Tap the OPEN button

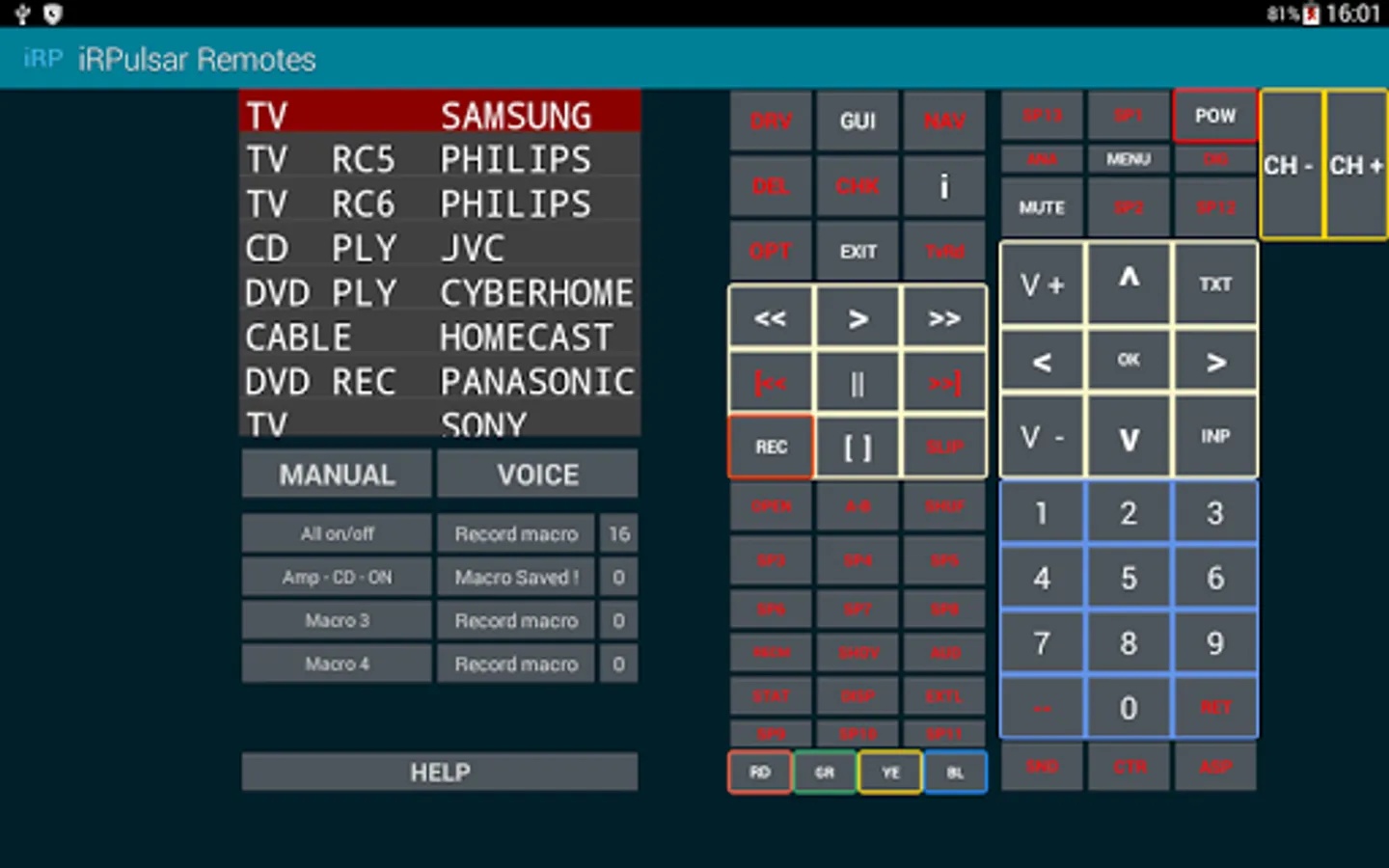pos(771,506)
